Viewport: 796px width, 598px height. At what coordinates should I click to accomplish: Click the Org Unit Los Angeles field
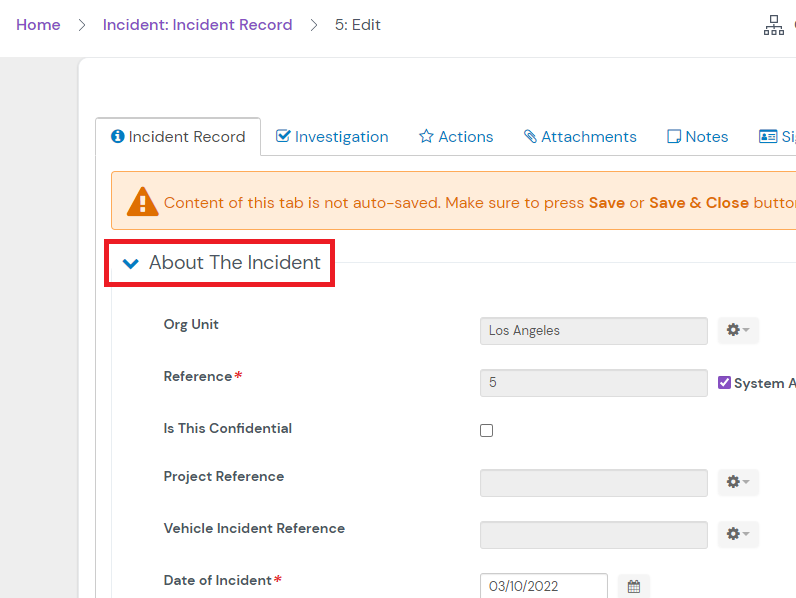click(593, 330)
